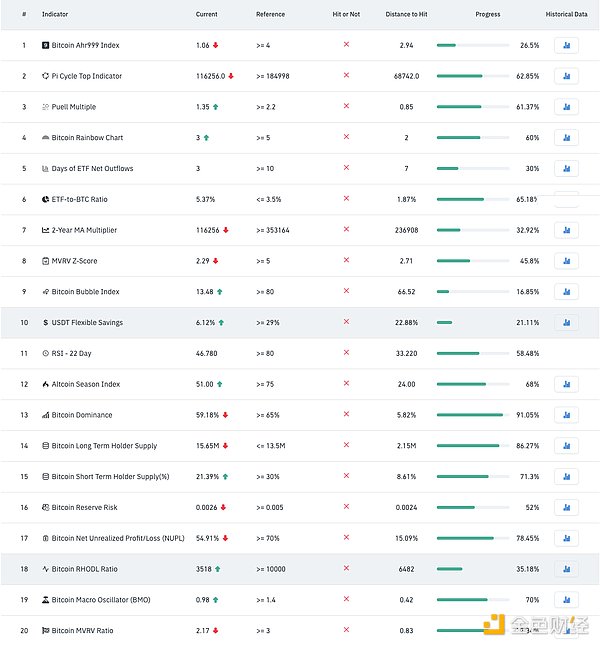600x646 pixels.
Task: Click the Reference column header
Action: tap(270, 14)
